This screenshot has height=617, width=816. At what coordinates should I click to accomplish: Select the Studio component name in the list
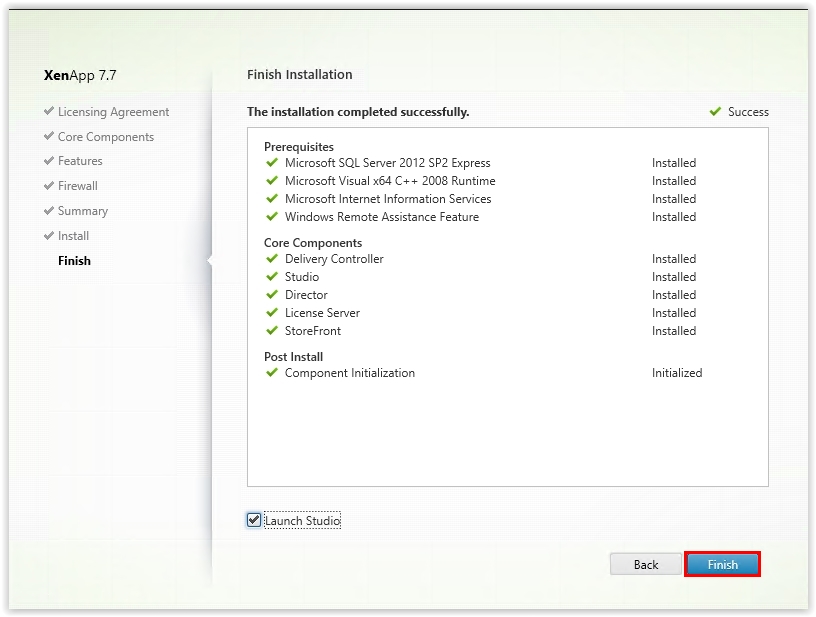click(302, 277)
